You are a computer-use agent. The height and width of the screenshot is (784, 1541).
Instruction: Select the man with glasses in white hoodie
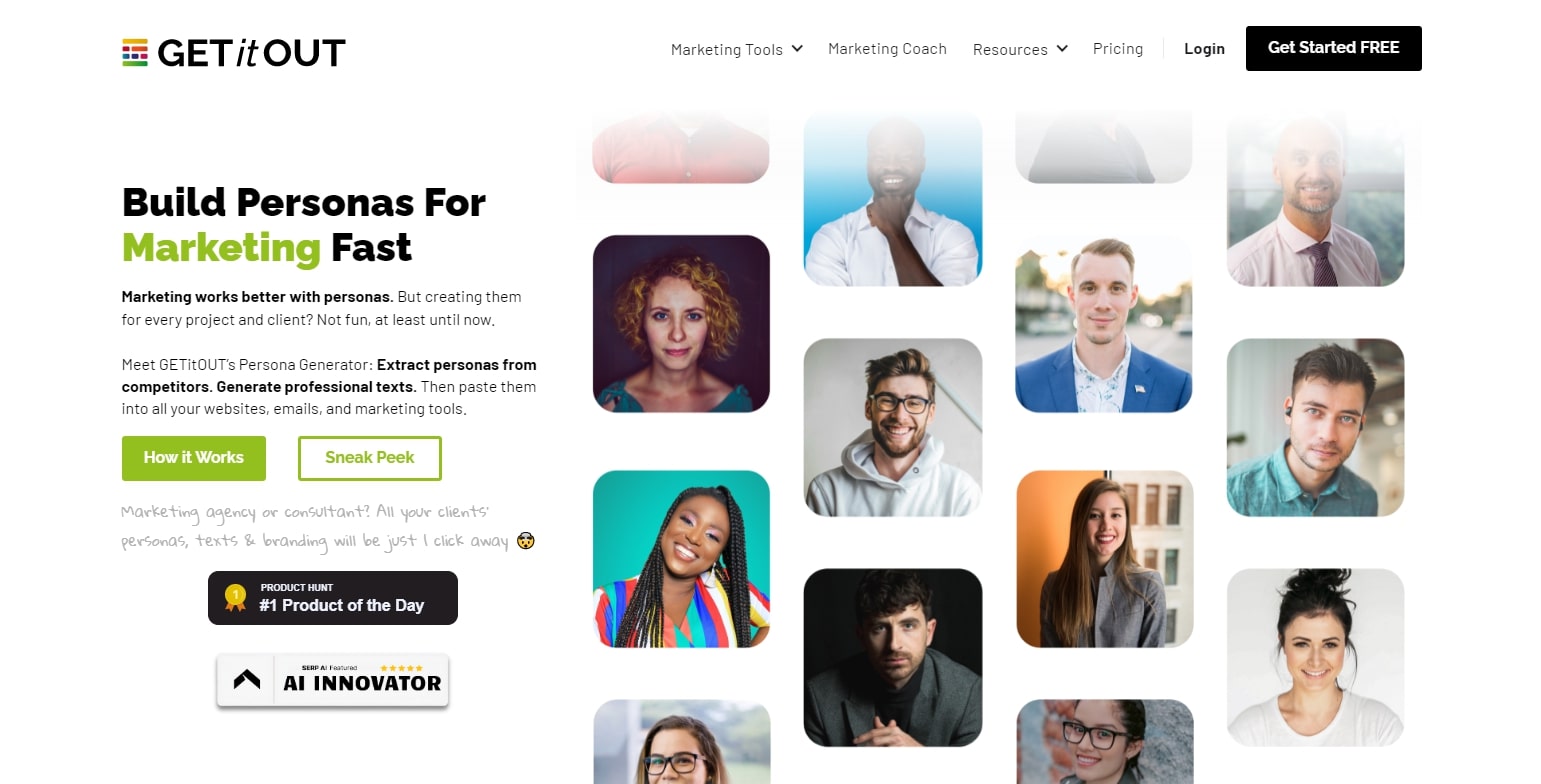click(x=893, y=427)
